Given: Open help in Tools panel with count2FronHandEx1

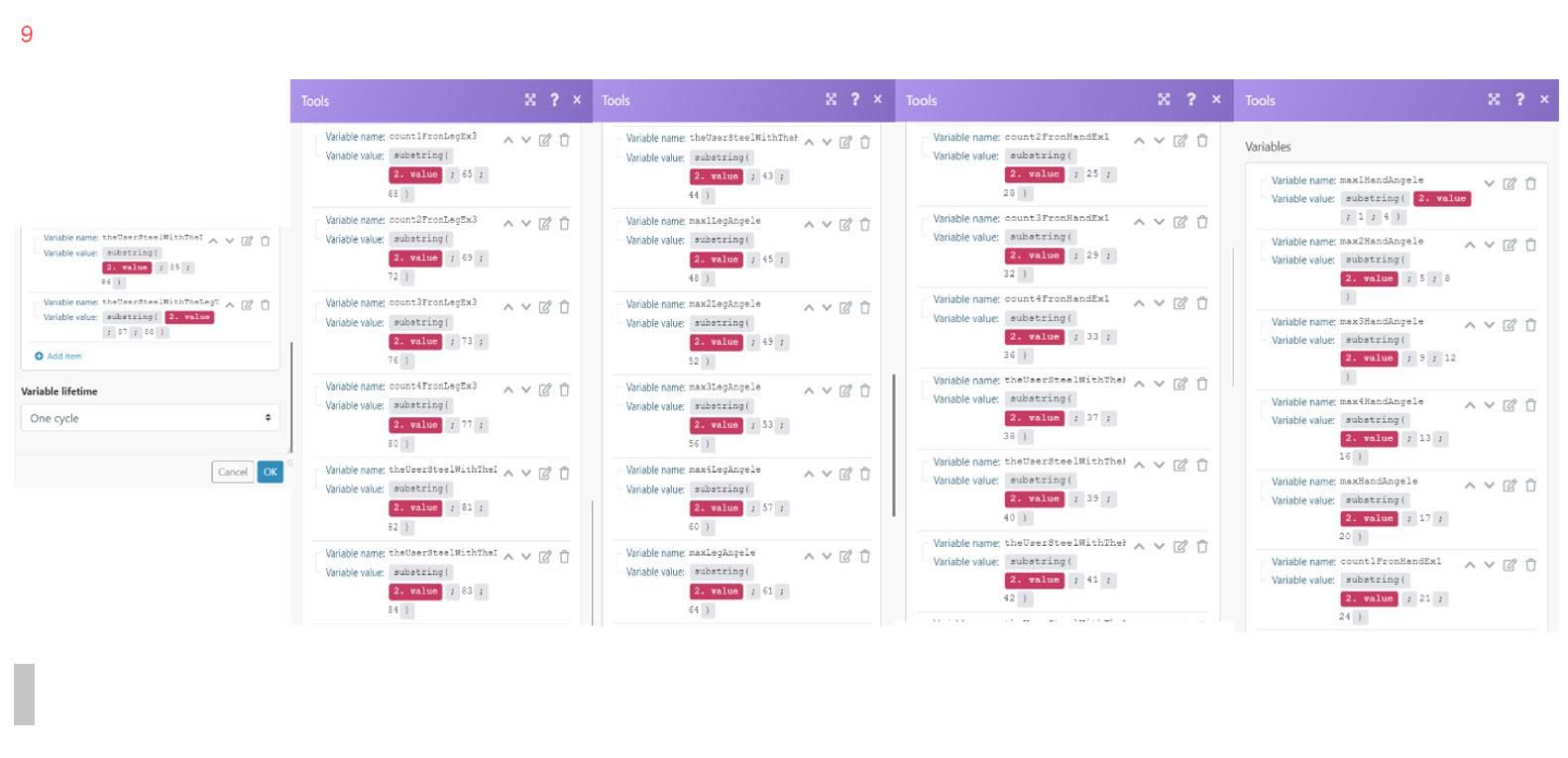Looking at the screenshot, I should click(1190, 99).
